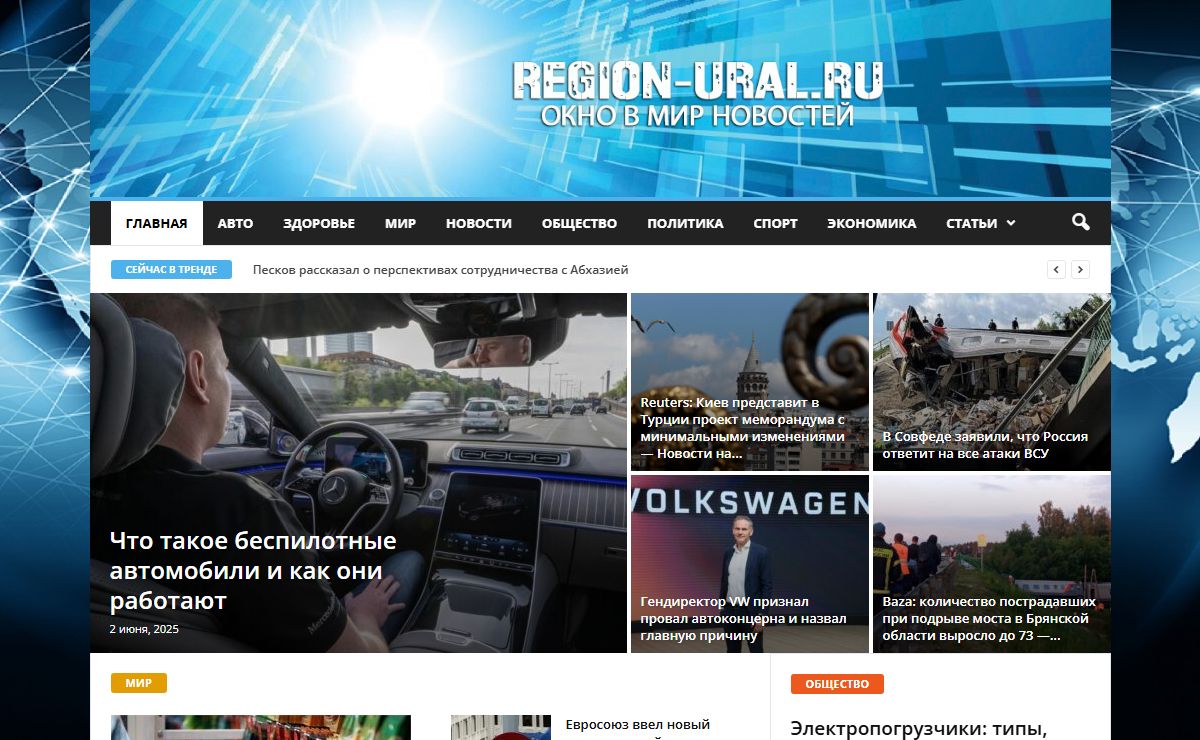Viewport: 1200px width, 740px height.
Task: Select the Мир menu item
Action: (400, 223)
